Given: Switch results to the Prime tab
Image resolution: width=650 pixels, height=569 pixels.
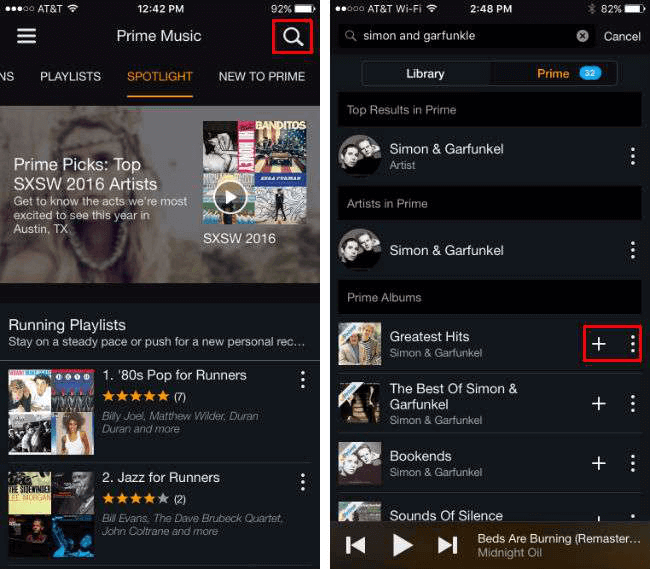Looking at the screenshot, I should click(x=553, y=74).
